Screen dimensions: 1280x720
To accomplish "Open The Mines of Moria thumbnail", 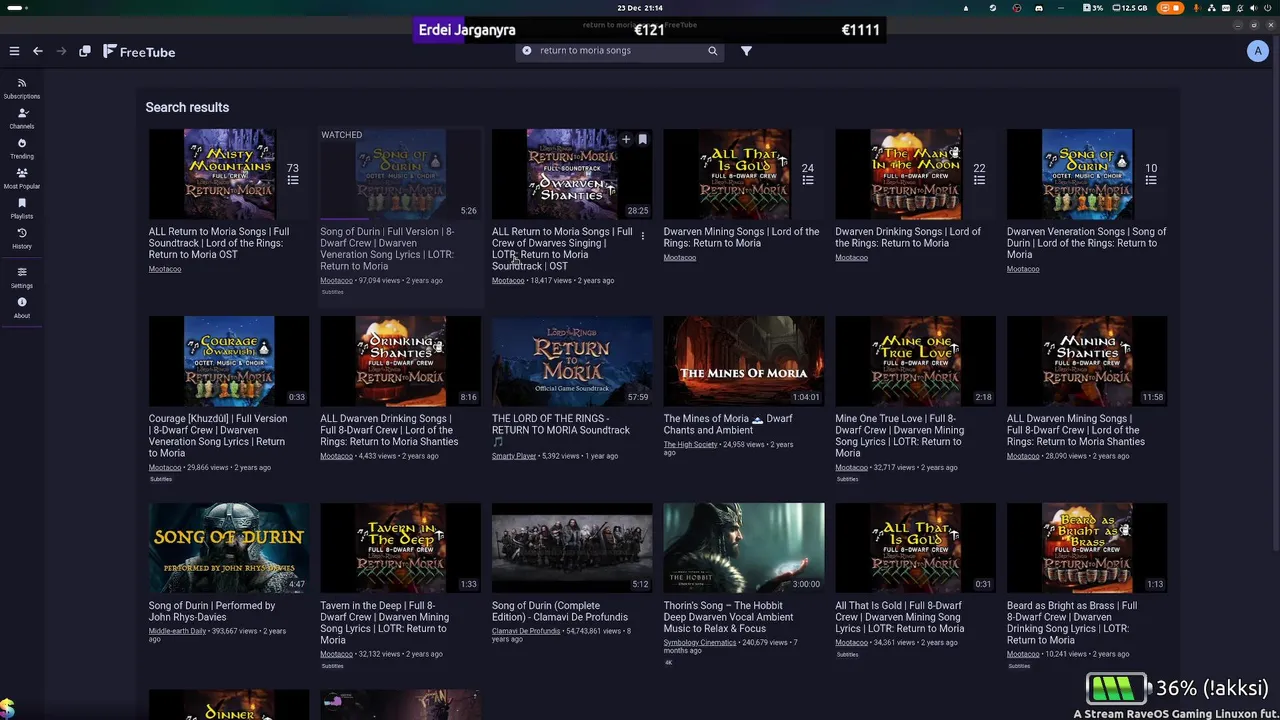I will [x=743, y=361].
